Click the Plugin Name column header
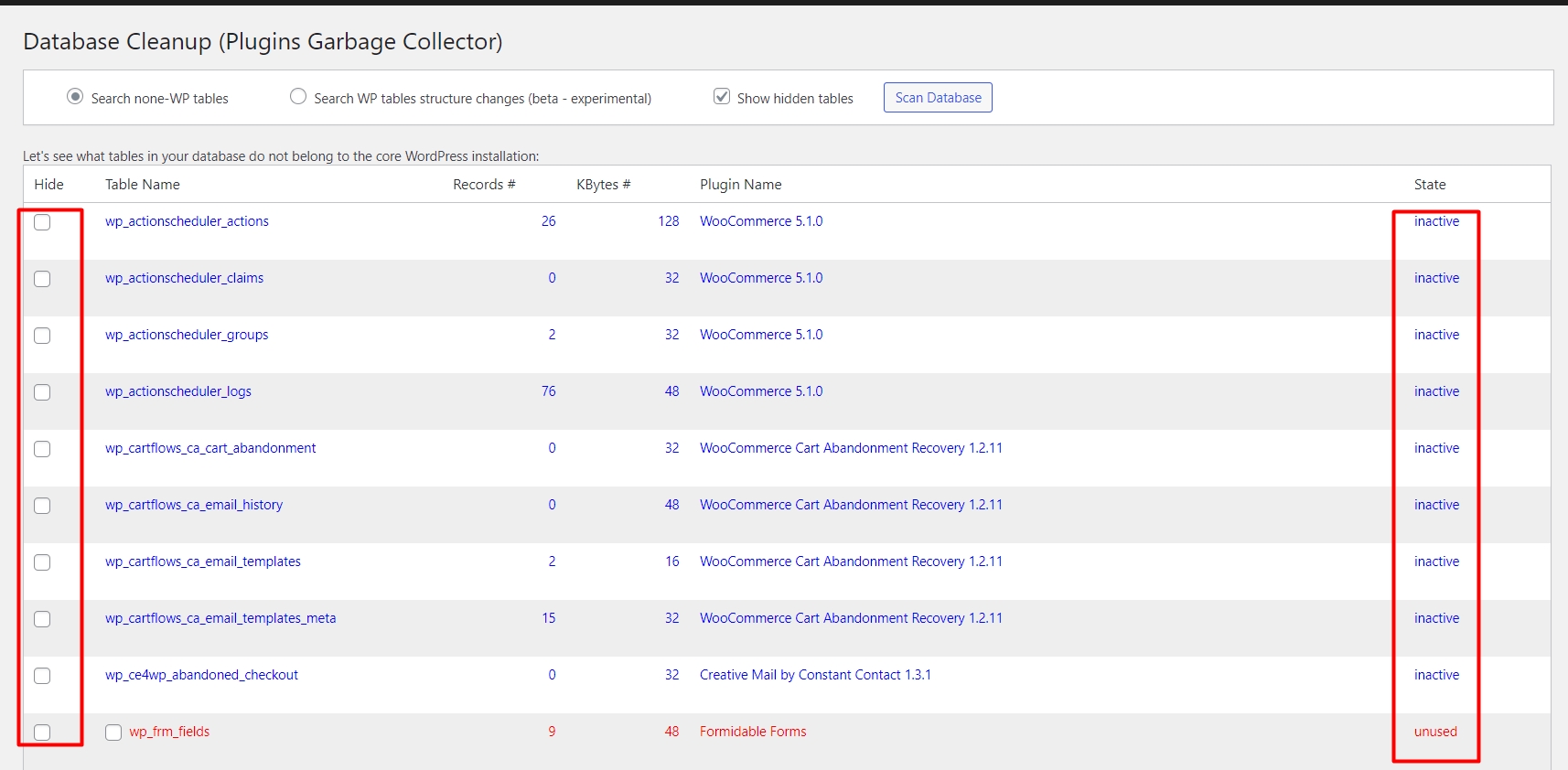Image resolution: width=1568 pixels, height=770 pixels. (x=741, y=185)
